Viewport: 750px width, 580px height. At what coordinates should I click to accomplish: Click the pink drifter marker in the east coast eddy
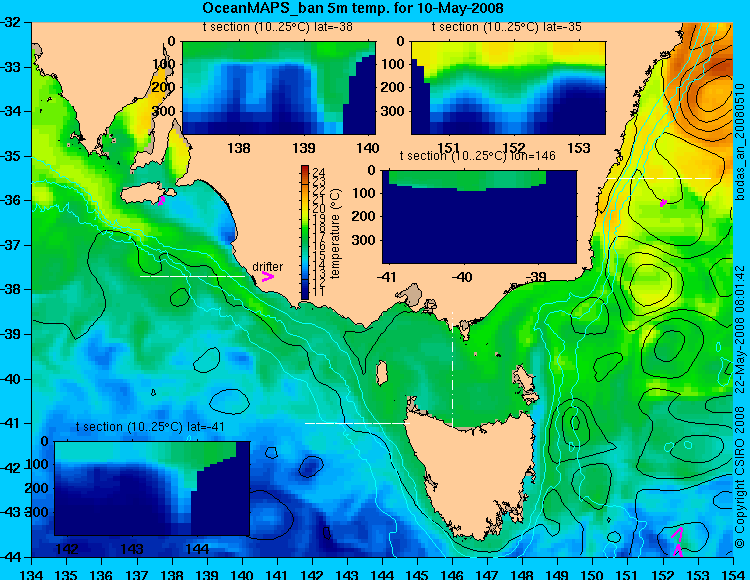tap(663, 203)
